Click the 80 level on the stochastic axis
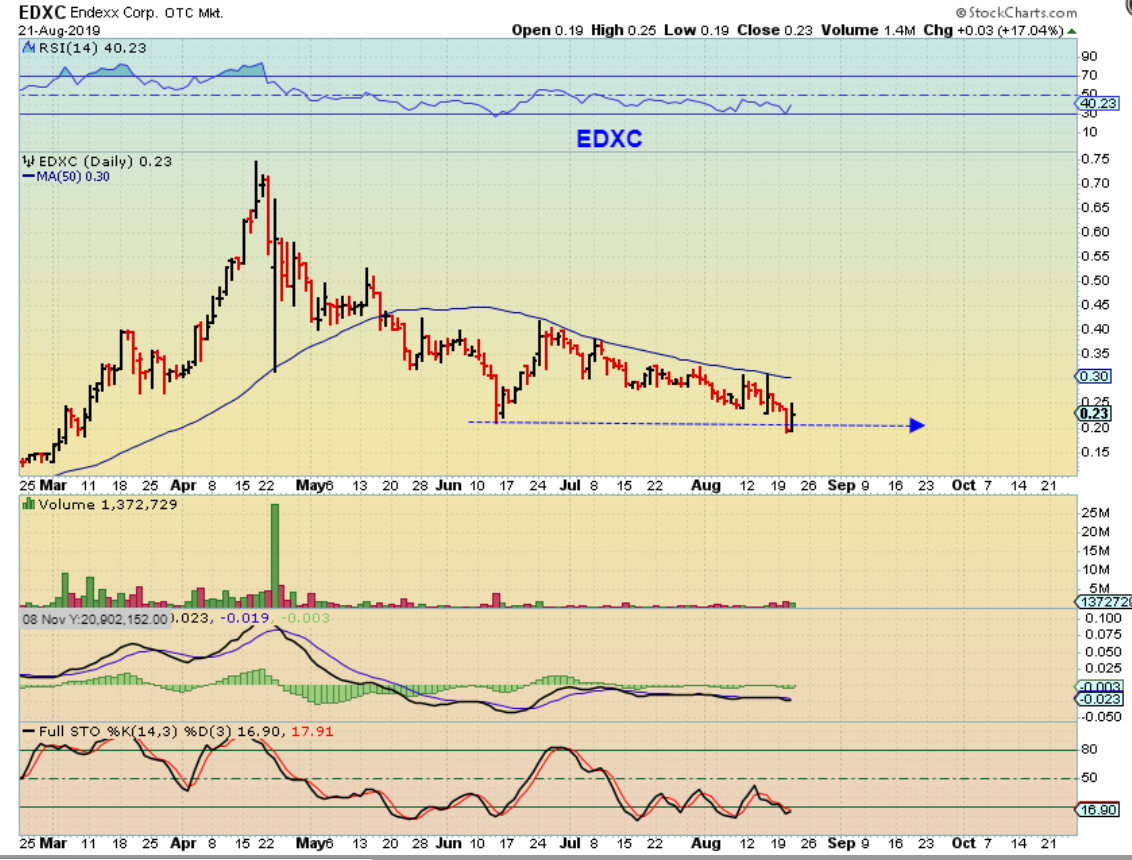Image resolution: width=1132 pixels, height=860 pixels. pos(1089,749)
